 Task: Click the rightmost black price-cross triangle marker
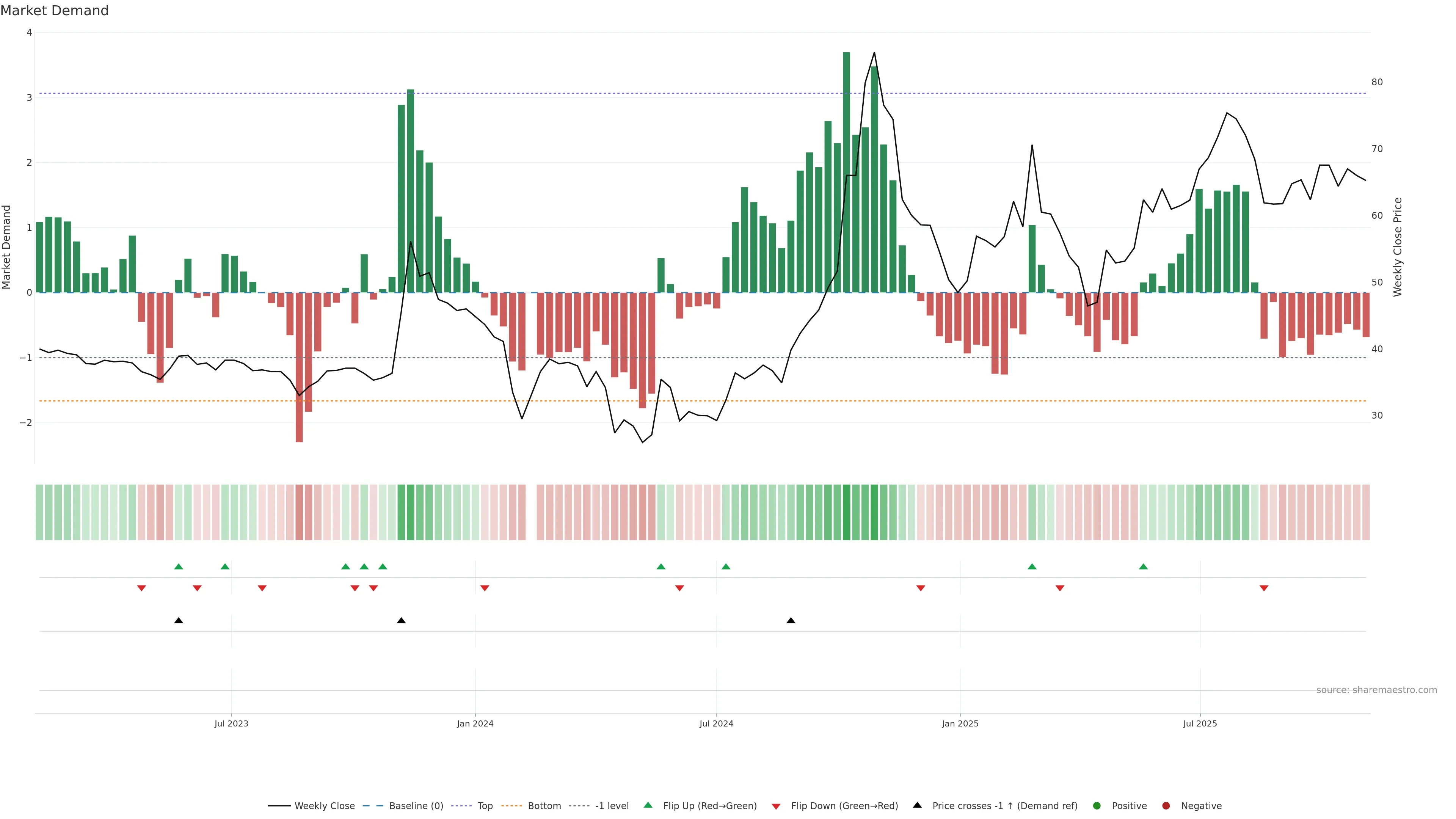pyautogui.click(x=791, y=621)
